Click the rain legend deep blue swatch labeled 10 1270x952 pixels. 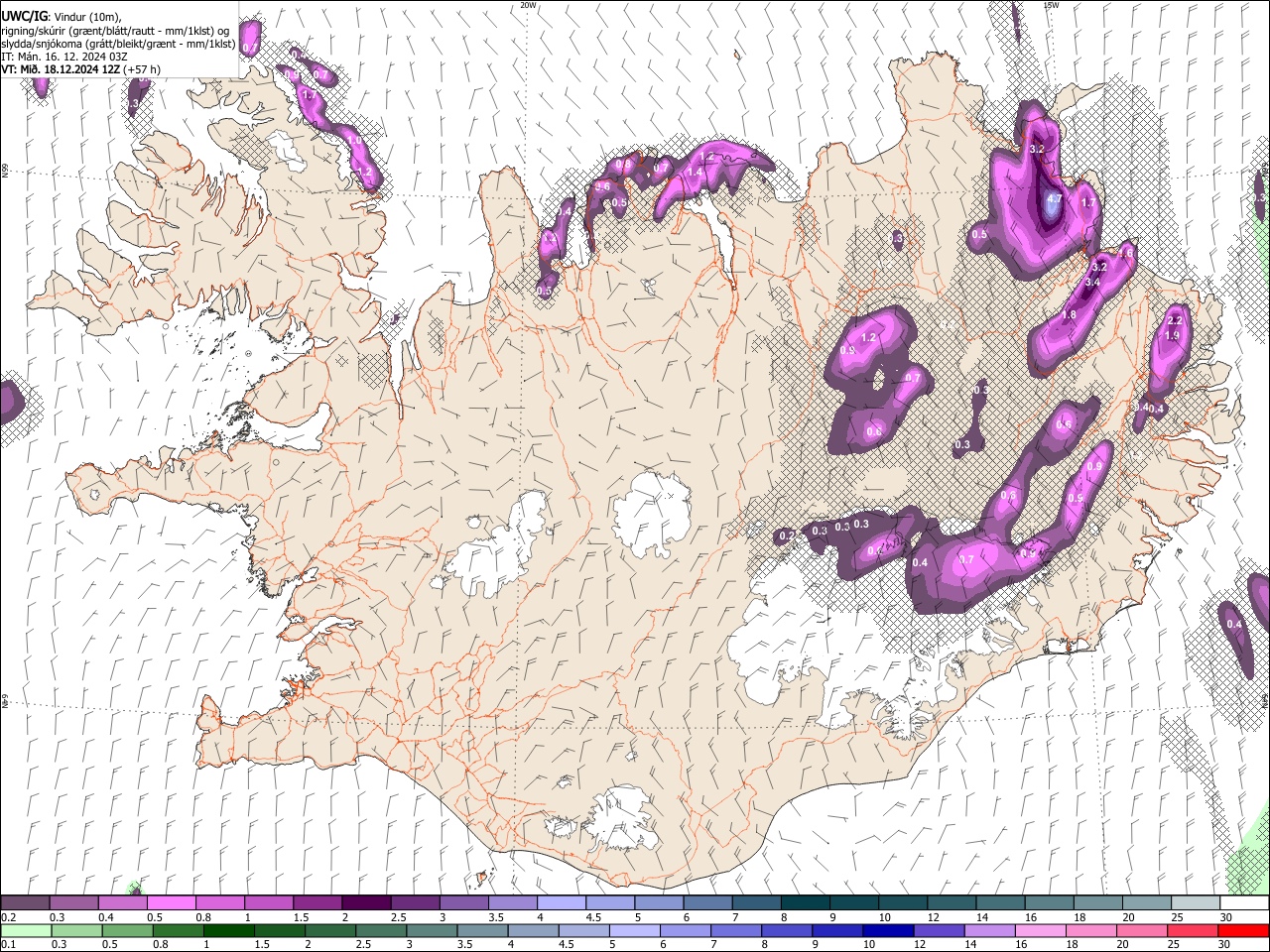(x=888, y=930)
